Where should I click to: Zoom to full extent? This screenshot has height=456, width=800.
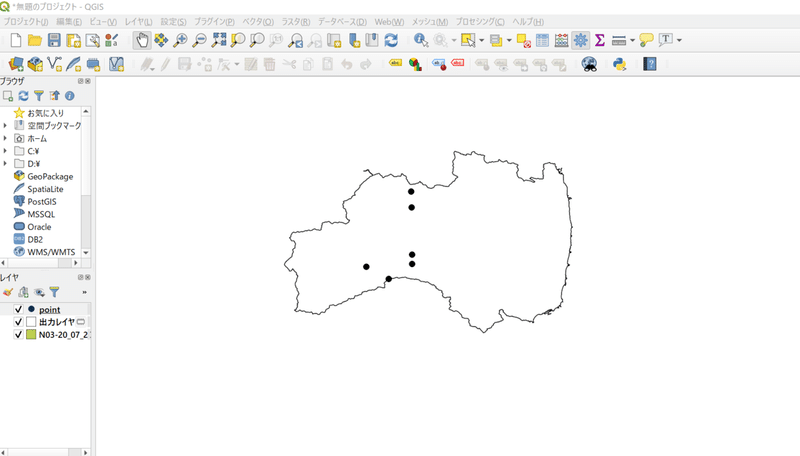219,40
